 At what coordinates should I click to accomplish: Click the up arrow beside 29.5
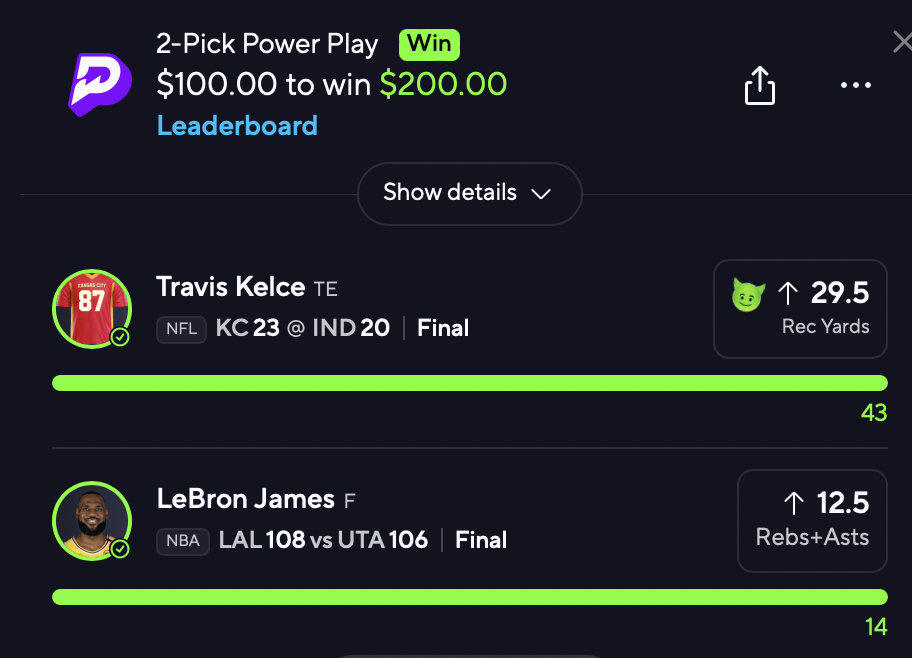[789, 293]
